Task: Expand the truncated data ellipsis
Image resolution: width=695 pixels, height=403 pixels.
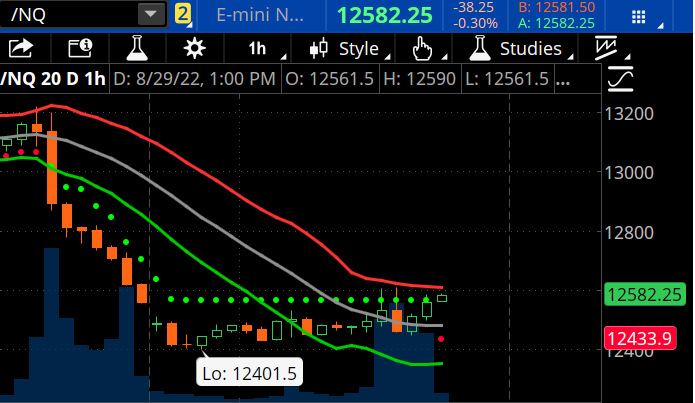Action: pyautogui.click(x=563, y=82)
